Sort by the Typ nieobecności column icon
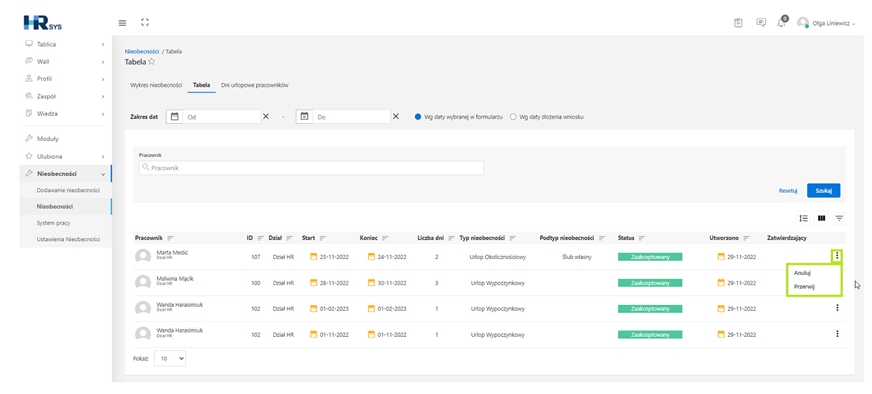Screen dimensions: 872x394 coord(513,238)
